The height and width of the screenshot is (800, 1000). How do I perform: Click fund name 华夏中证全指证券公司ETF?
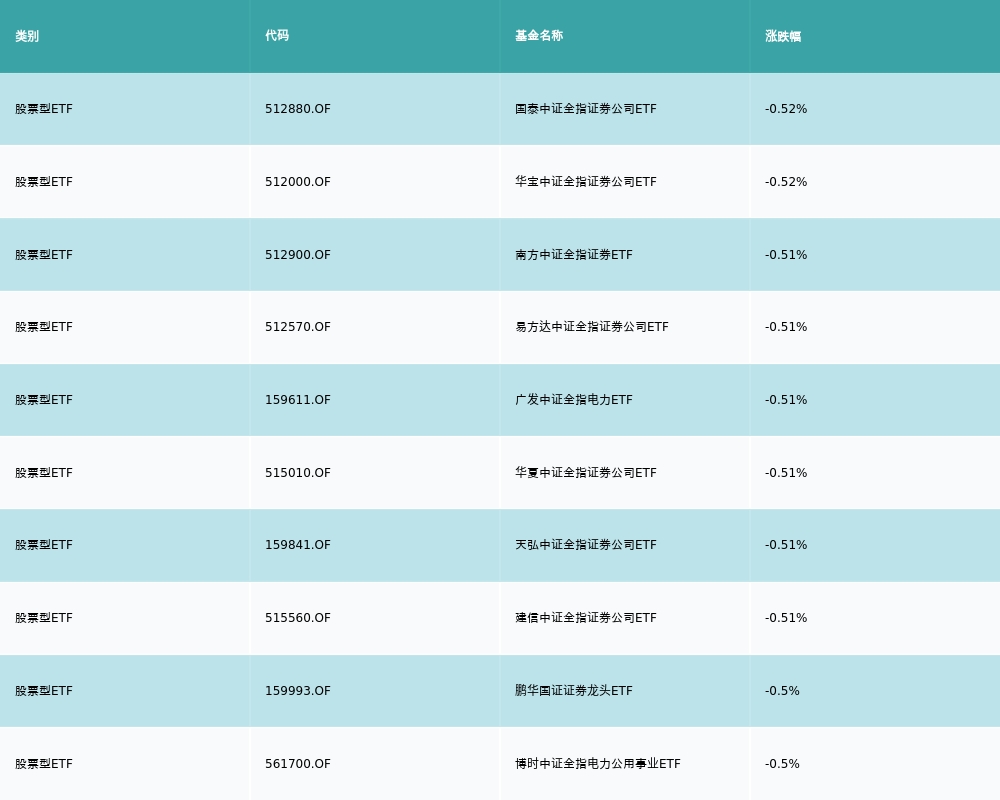point(585,473)
